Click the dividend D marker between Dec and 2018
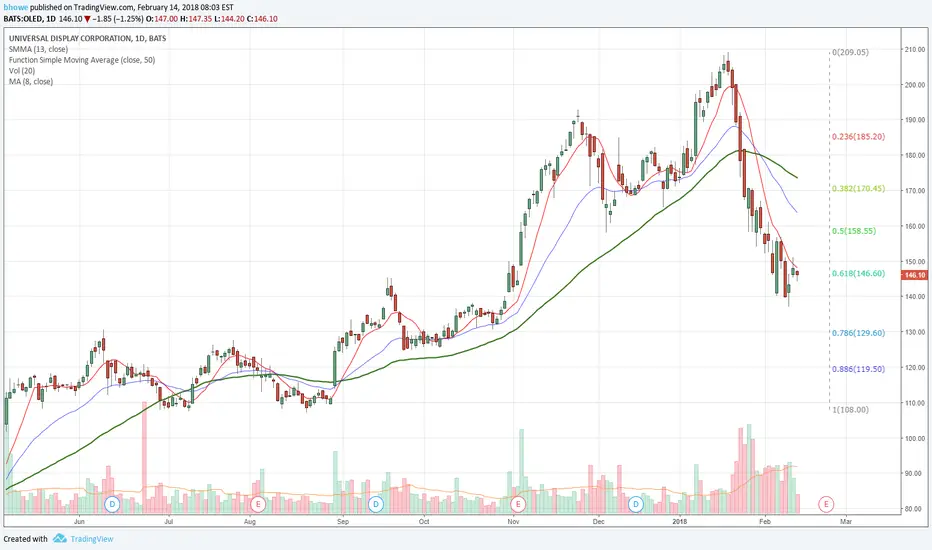Screen dimensions: 932x550 (x=636, y=505)
